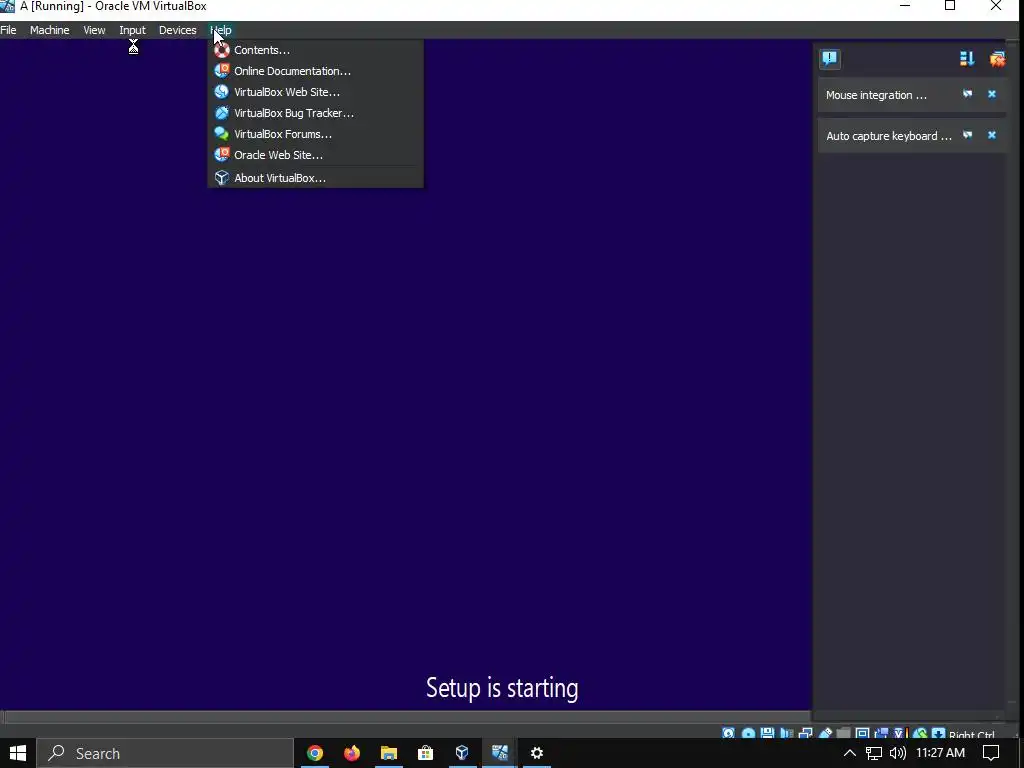Open About VirtualBox… dialog entry
1024x768 pixels.
[315, 178]
